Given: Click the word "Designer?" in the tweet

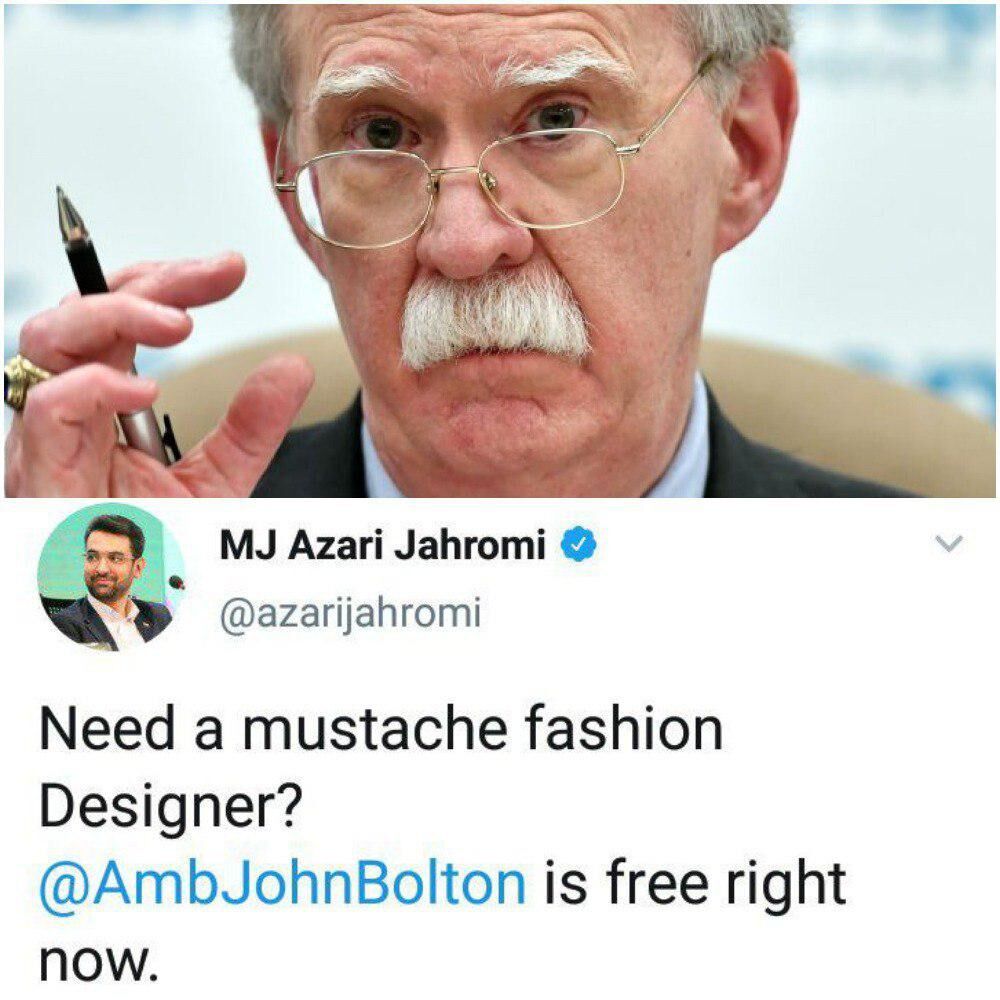Looking at the screenshot, I should click(x=170, y=807).
